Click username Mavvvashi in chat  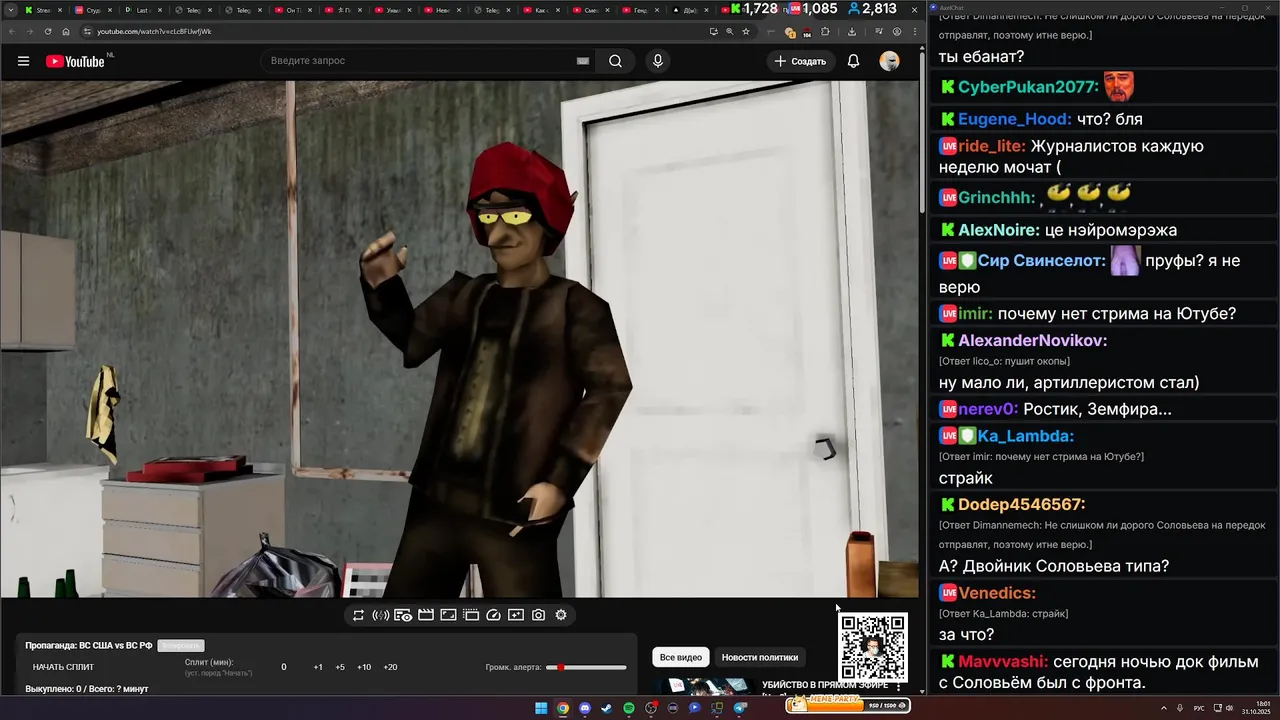tap(1003, 662)
